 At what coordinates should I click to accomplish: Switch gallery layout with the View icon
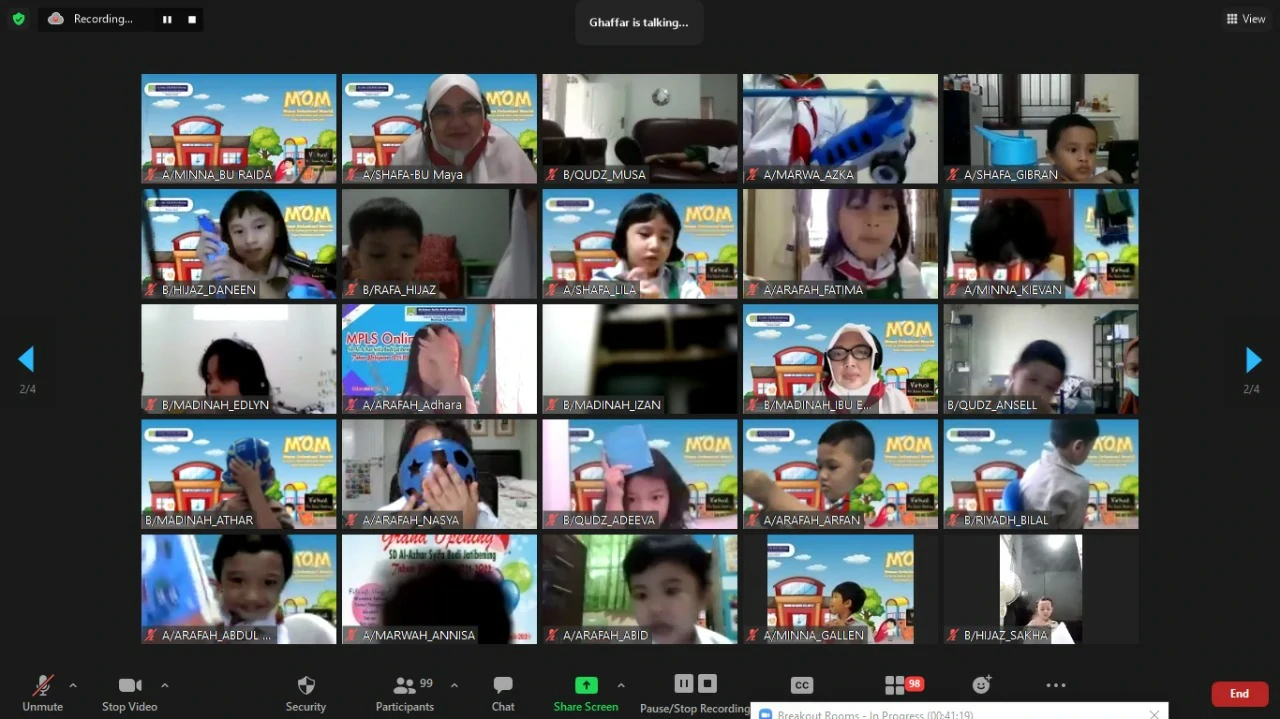pyautogui.click(x=1245, y=18)
